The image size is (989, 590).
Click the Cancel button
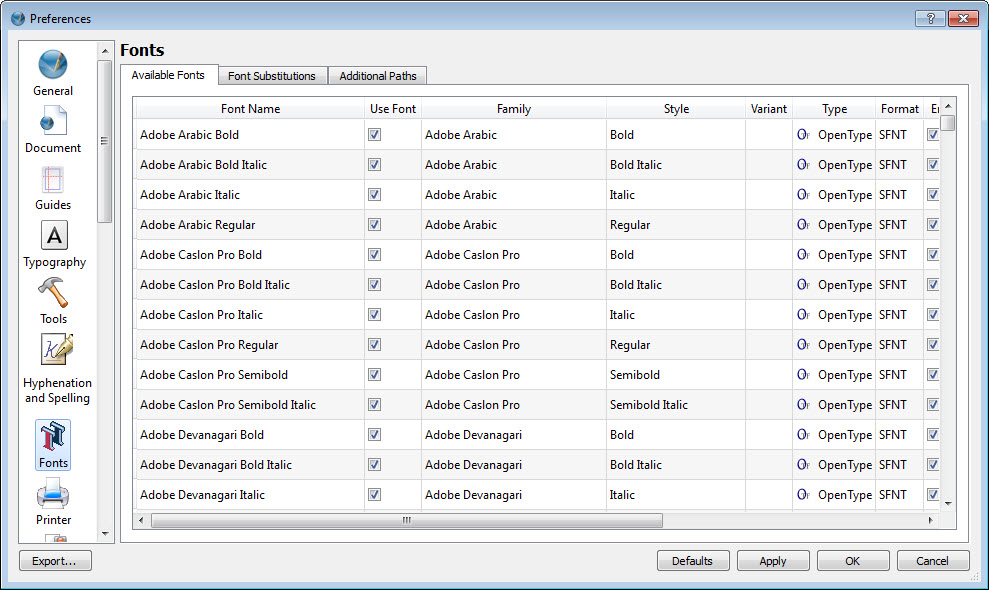932,560
